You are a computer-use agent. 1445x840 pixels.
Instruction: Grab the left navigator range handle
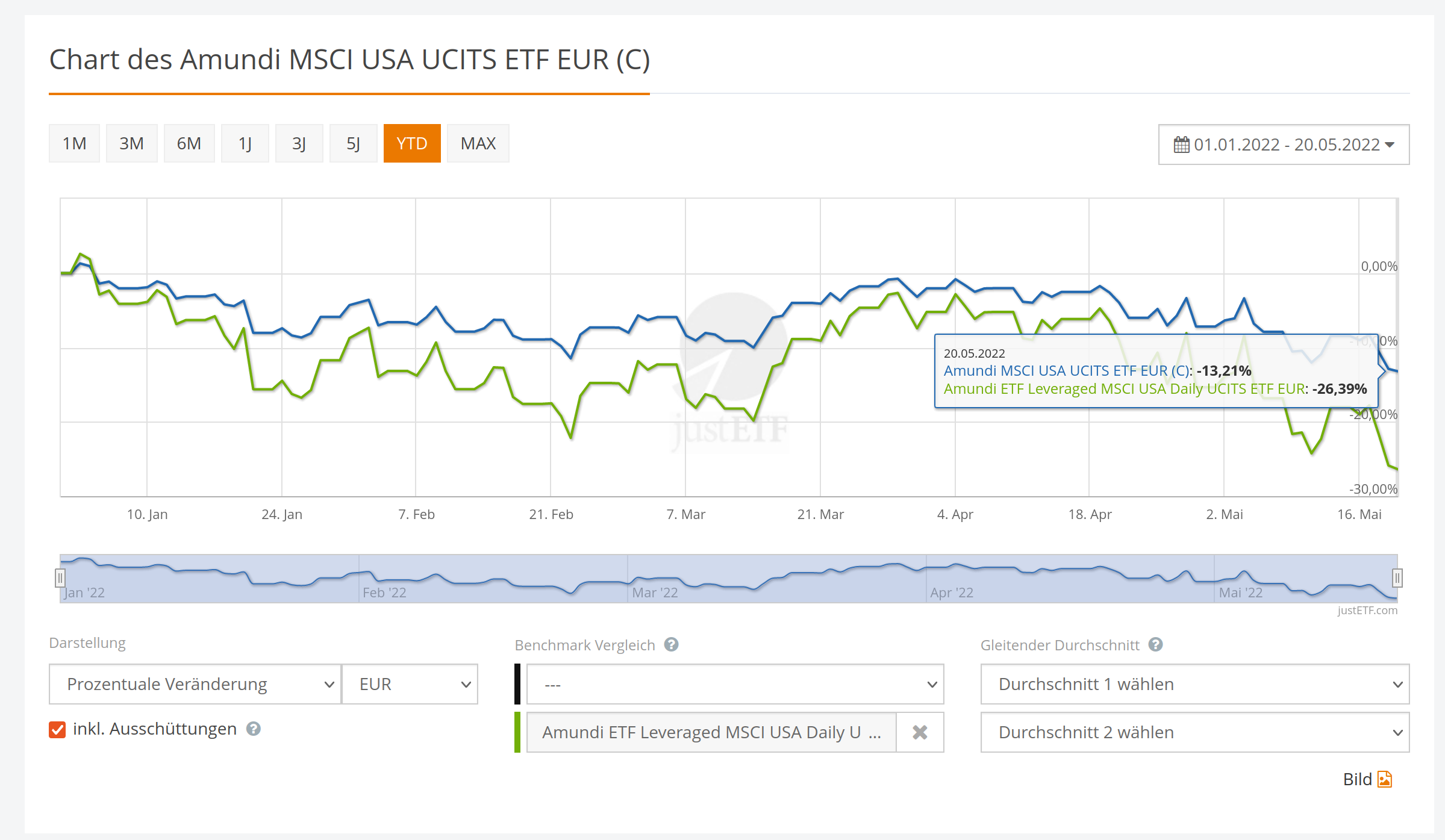pos(60,578)
